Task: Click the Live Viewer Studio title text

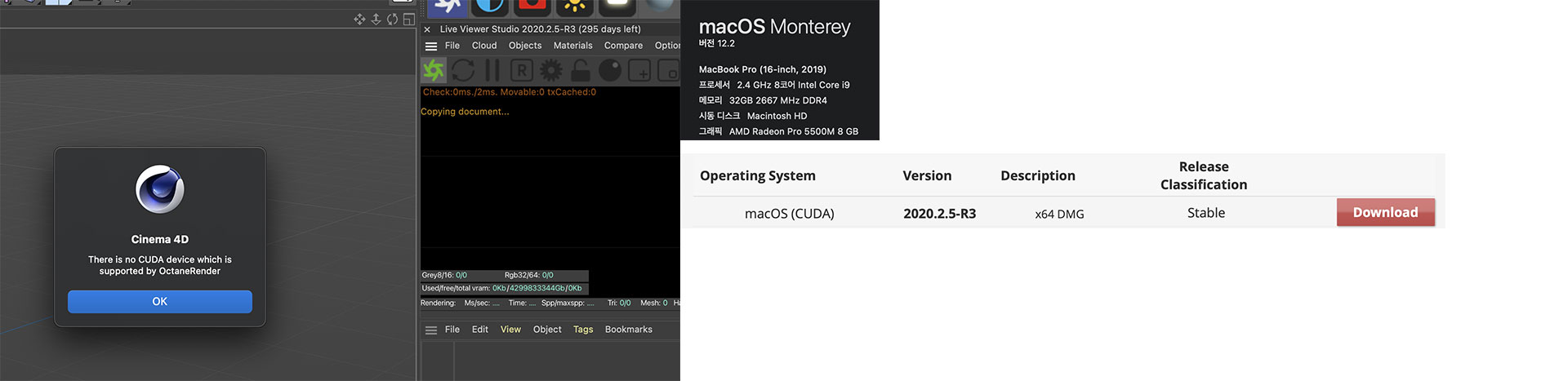Action: [x=540, y=29]
